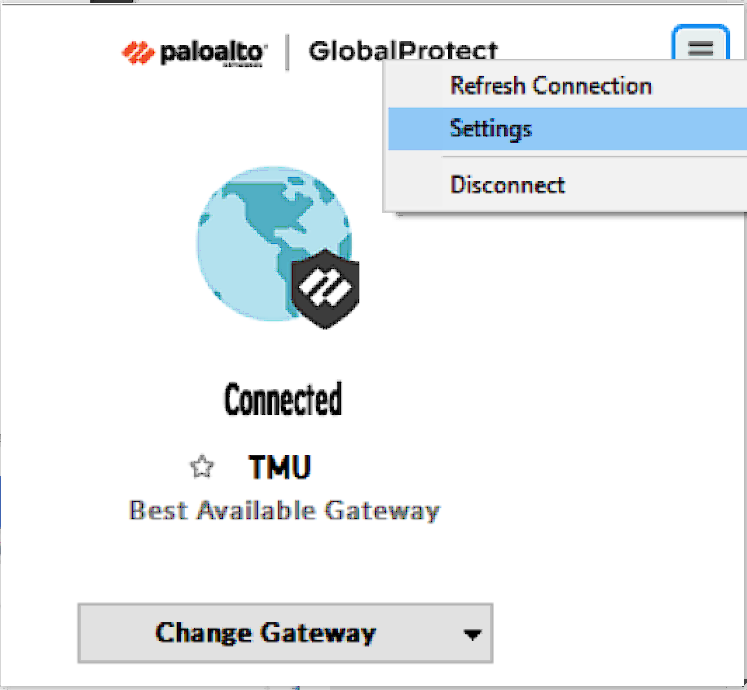The height and width of the screenshot is (690, 747).
Task: Click the GlobalProtect title text
Action: (403, 51)
